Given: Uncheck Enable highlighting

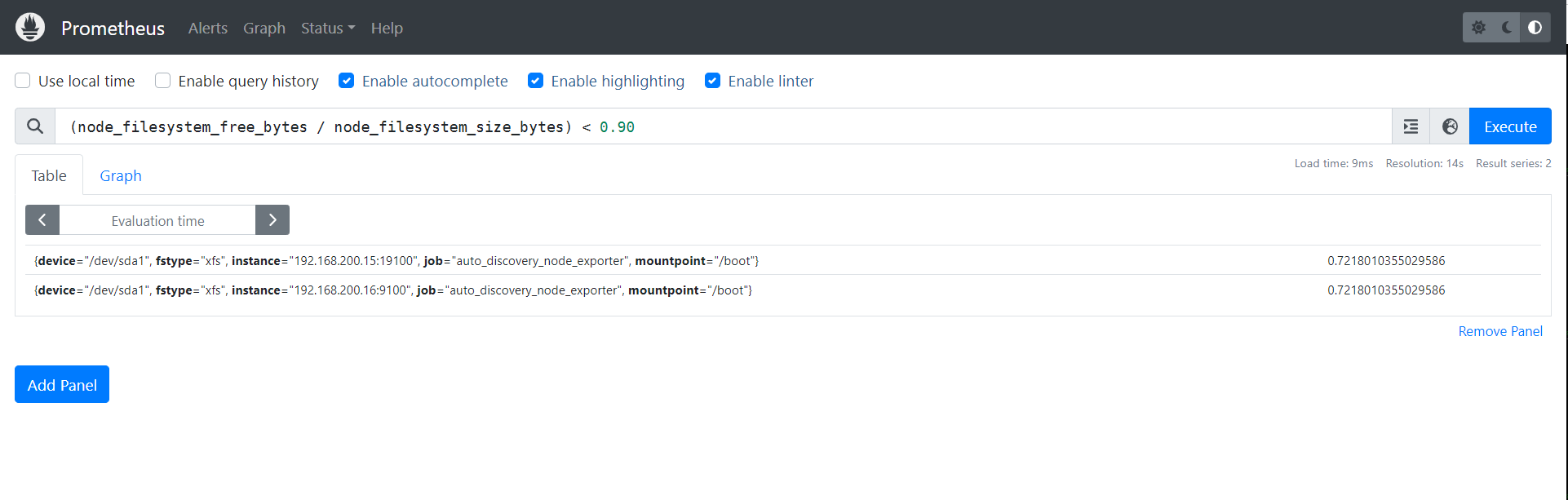Looking at the screenshot, I should point(536,81).
